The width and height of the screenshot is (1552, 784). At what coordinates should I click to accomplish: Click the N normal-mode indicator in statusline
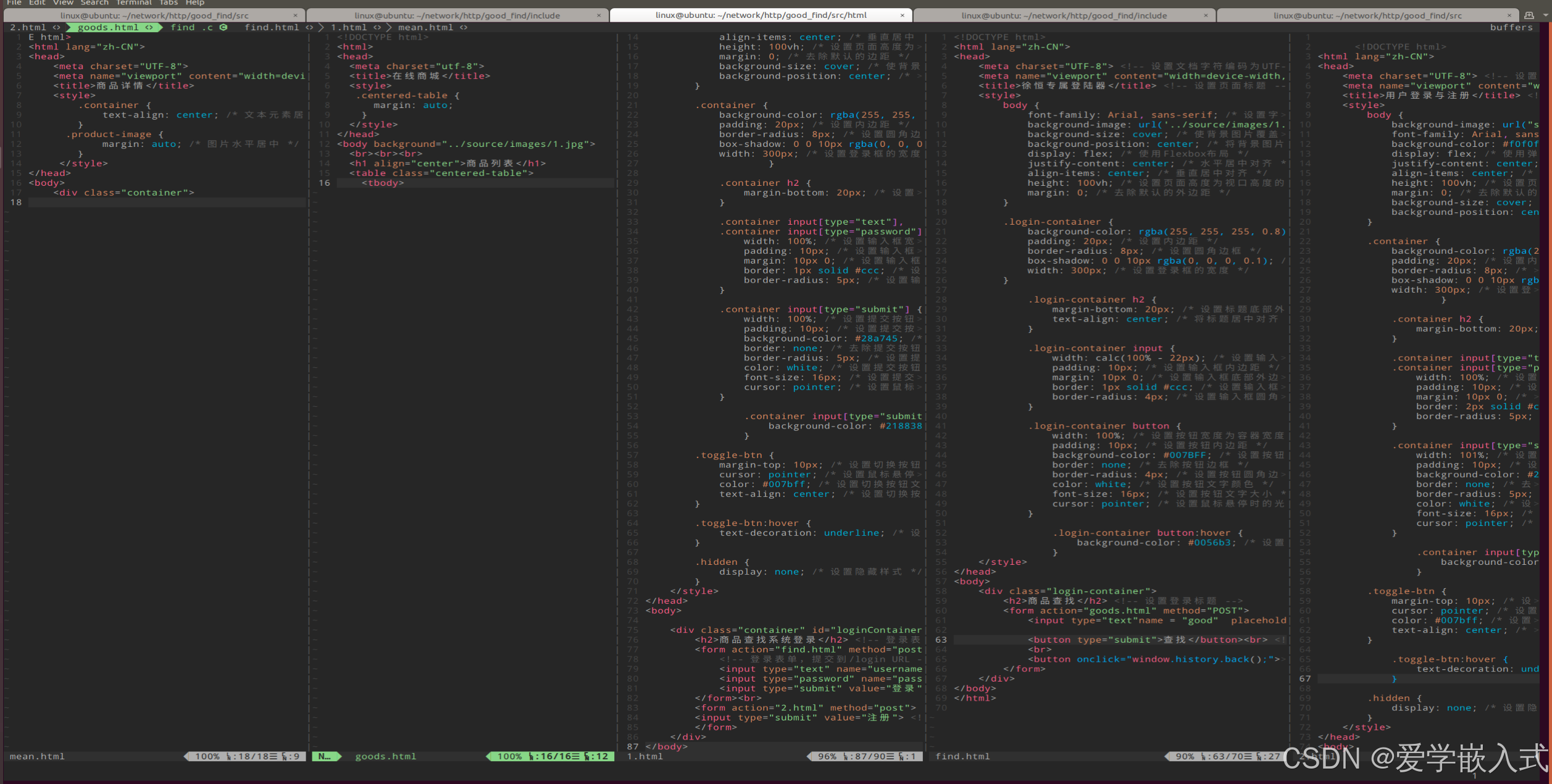coord(325,756)
